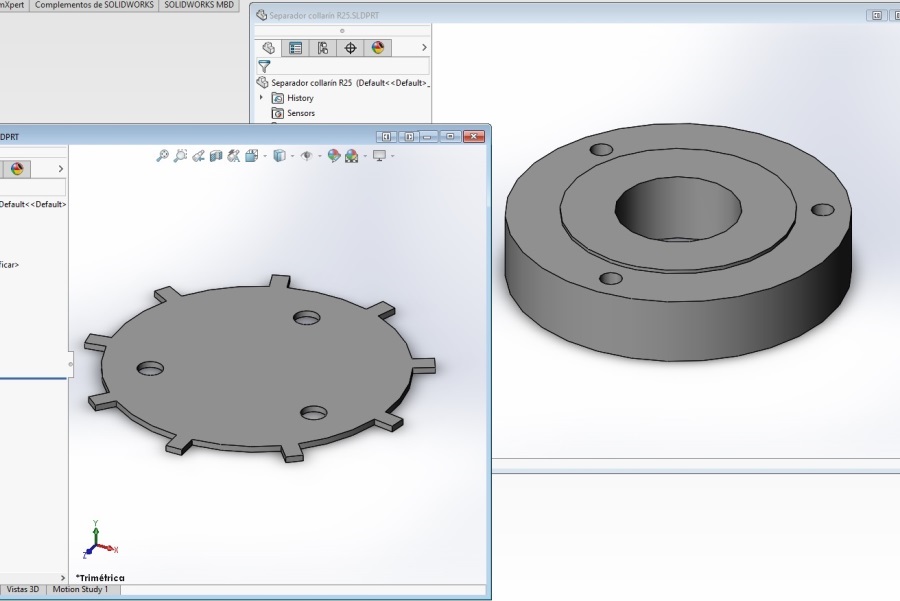
Task: Switch to the PropertyManager tab
Action: pos(295,48)
